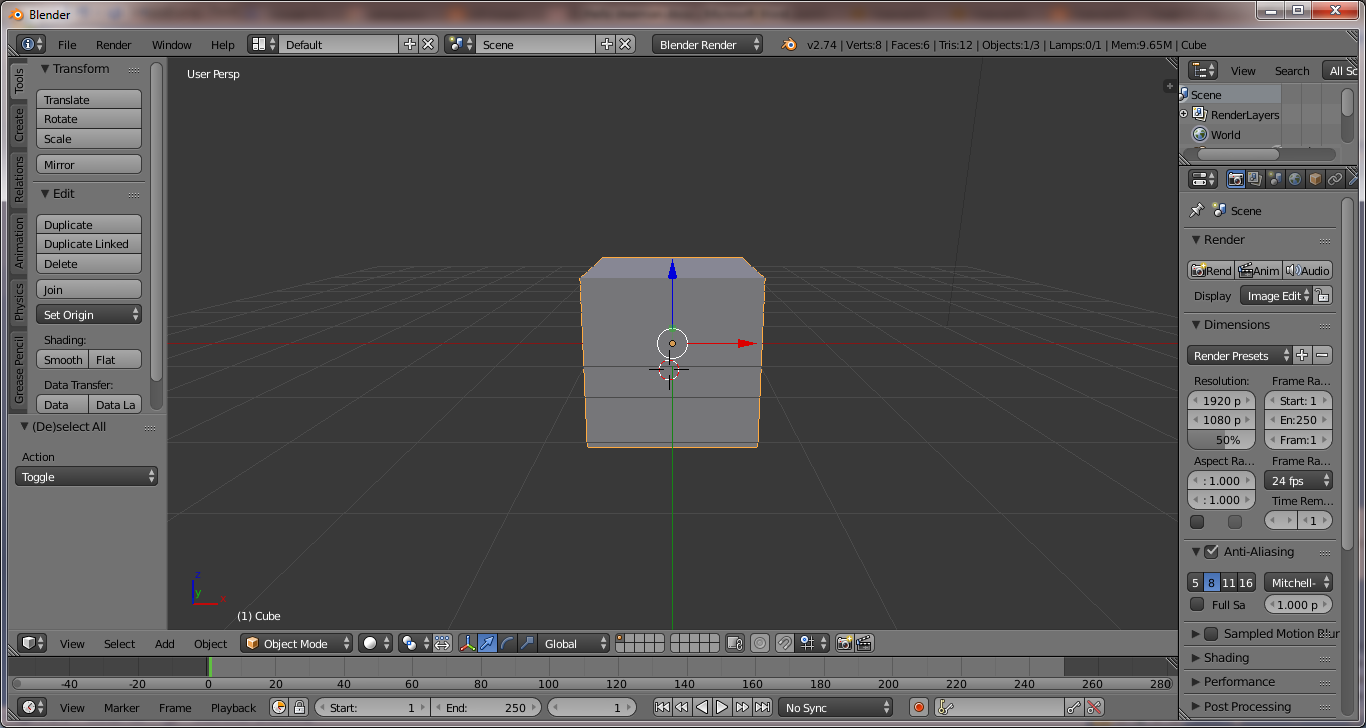Open the Blender Render engine dropdown

pos(707,44)
